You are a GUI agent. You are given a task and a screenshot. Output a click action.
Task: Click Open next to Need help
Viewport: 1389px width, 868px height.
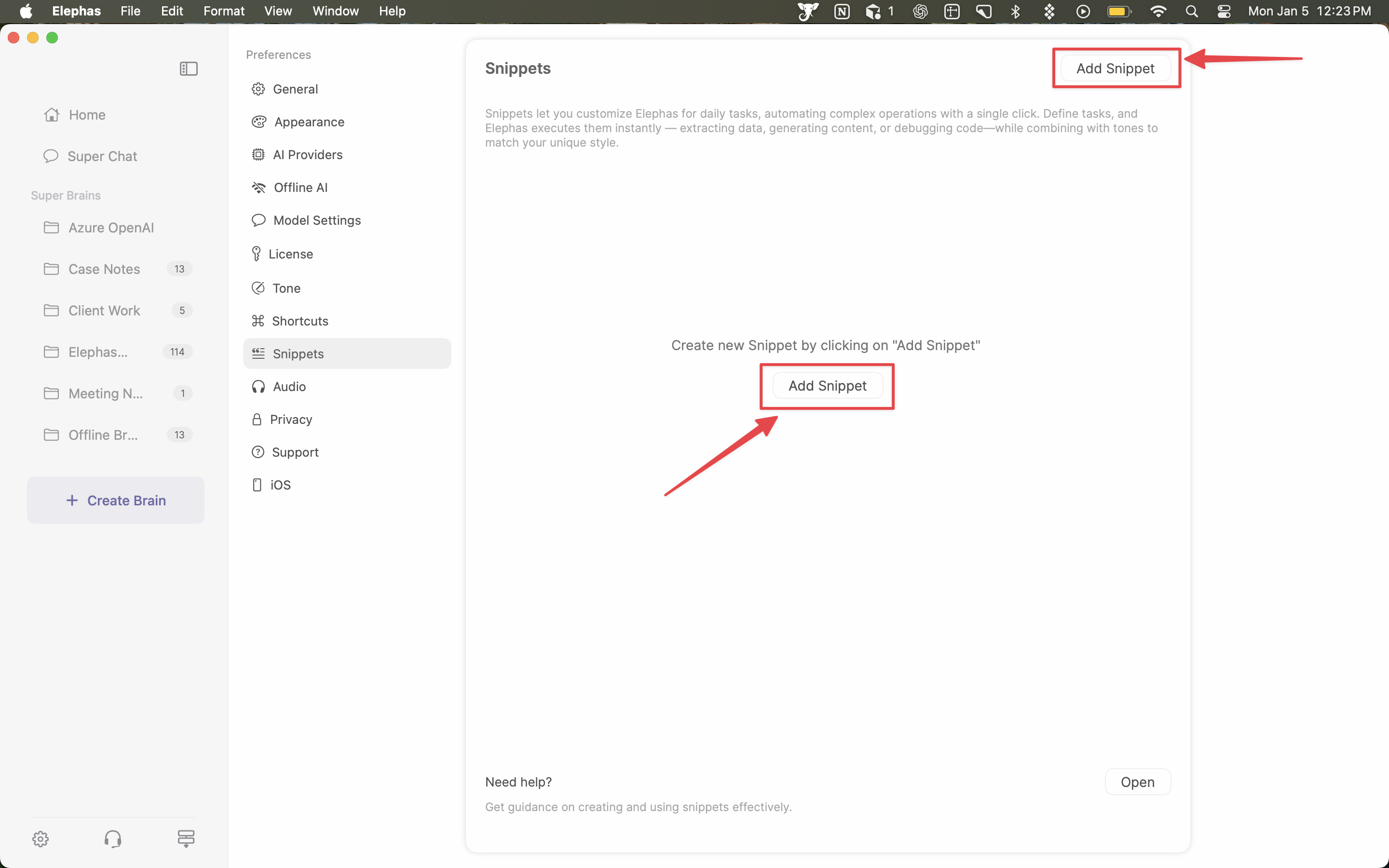pyautogui.click(x=1138, y=782)
